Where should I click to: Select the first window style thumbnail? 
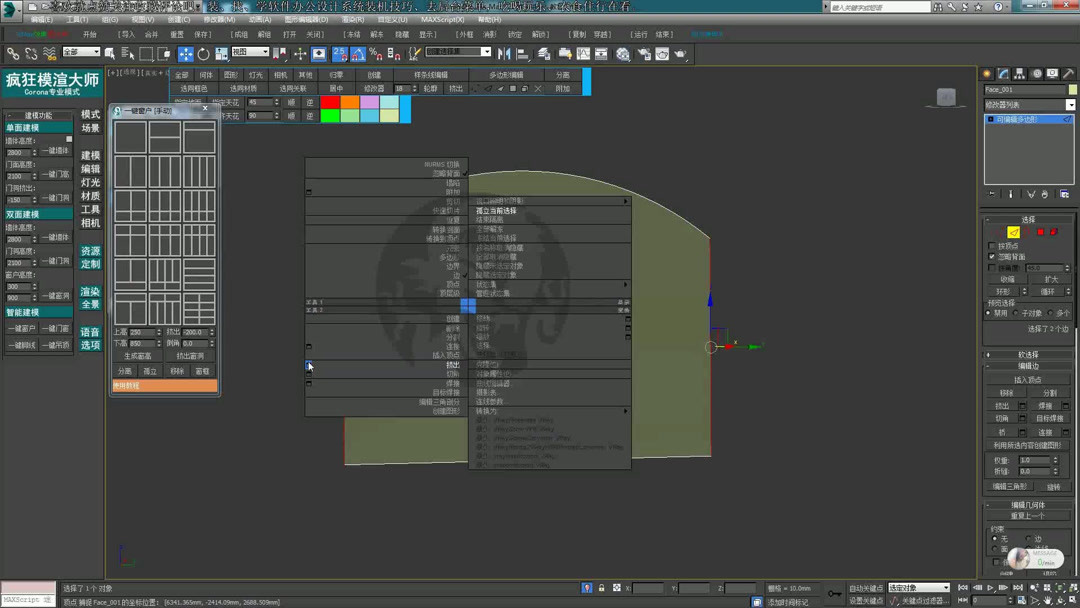(x=130, y=135)
